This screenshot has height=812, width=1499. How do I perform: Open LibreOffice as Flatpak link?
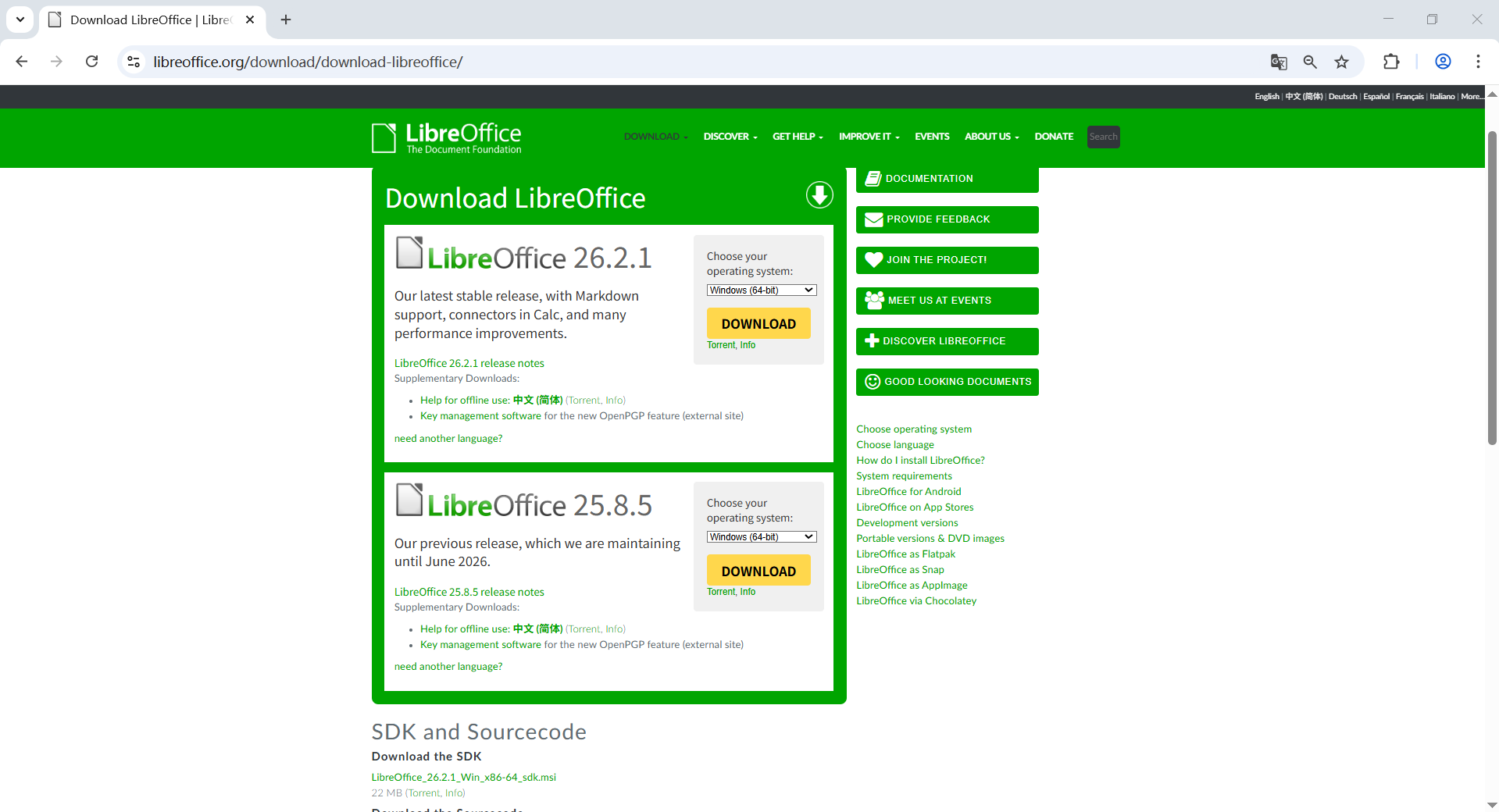[905, 554]
